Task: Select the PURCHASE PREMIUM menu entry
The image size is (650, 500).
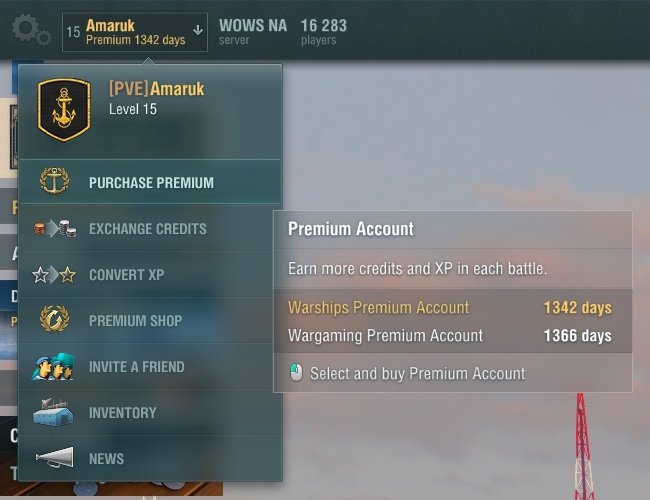Action: pos(150,182)
